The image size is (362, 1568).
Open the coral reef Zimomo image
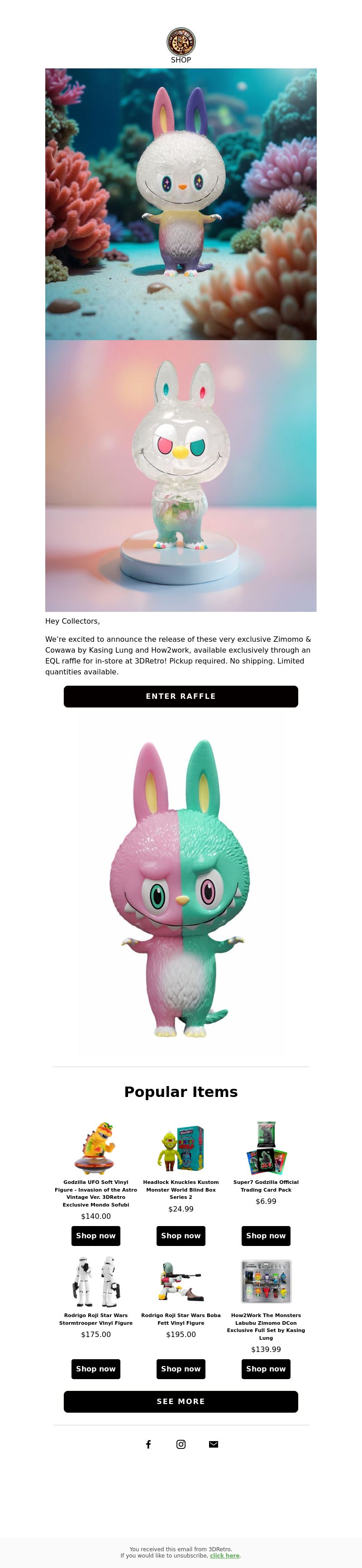[x=181, y=204]
